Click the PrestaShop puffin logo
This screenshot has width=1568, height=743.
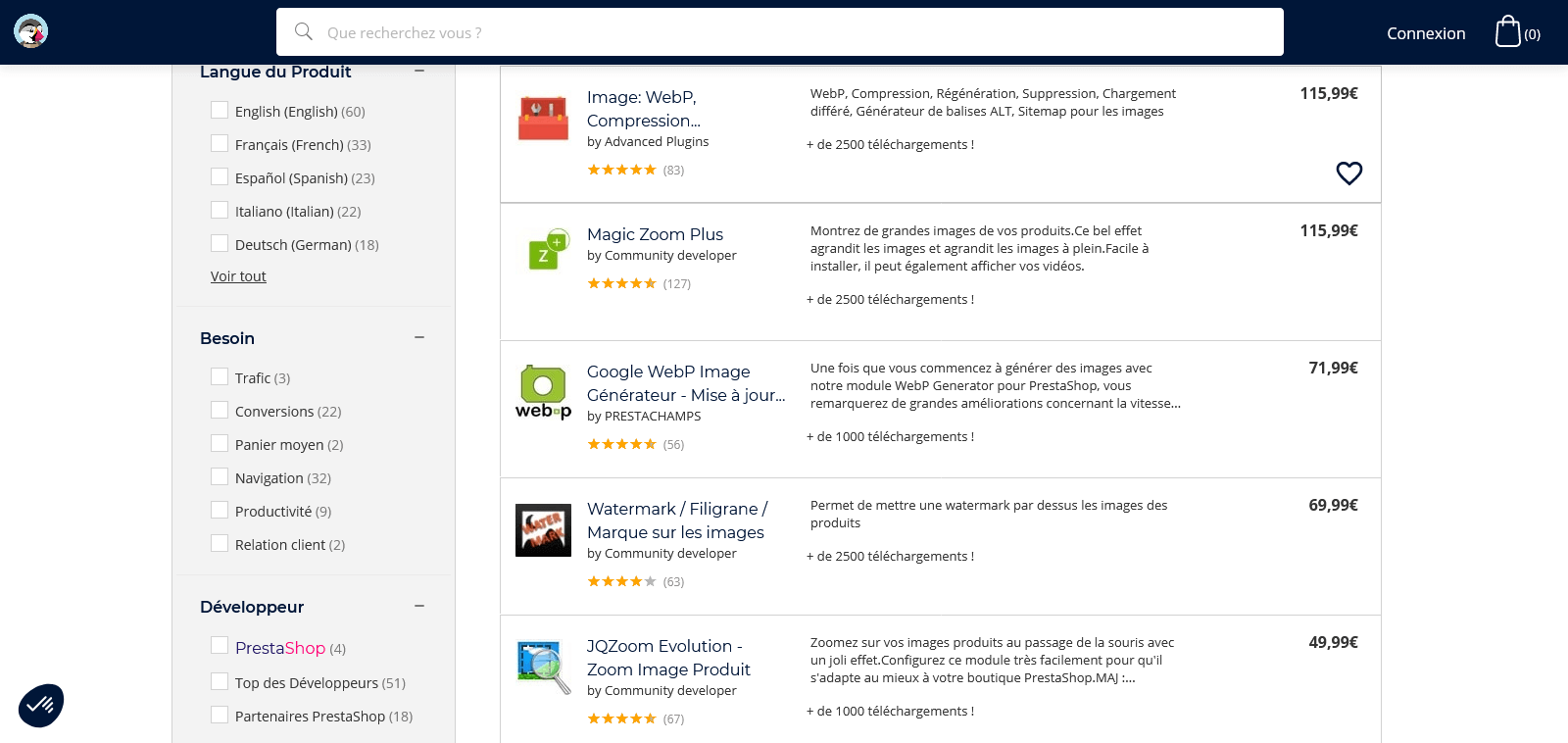(31, 31)
